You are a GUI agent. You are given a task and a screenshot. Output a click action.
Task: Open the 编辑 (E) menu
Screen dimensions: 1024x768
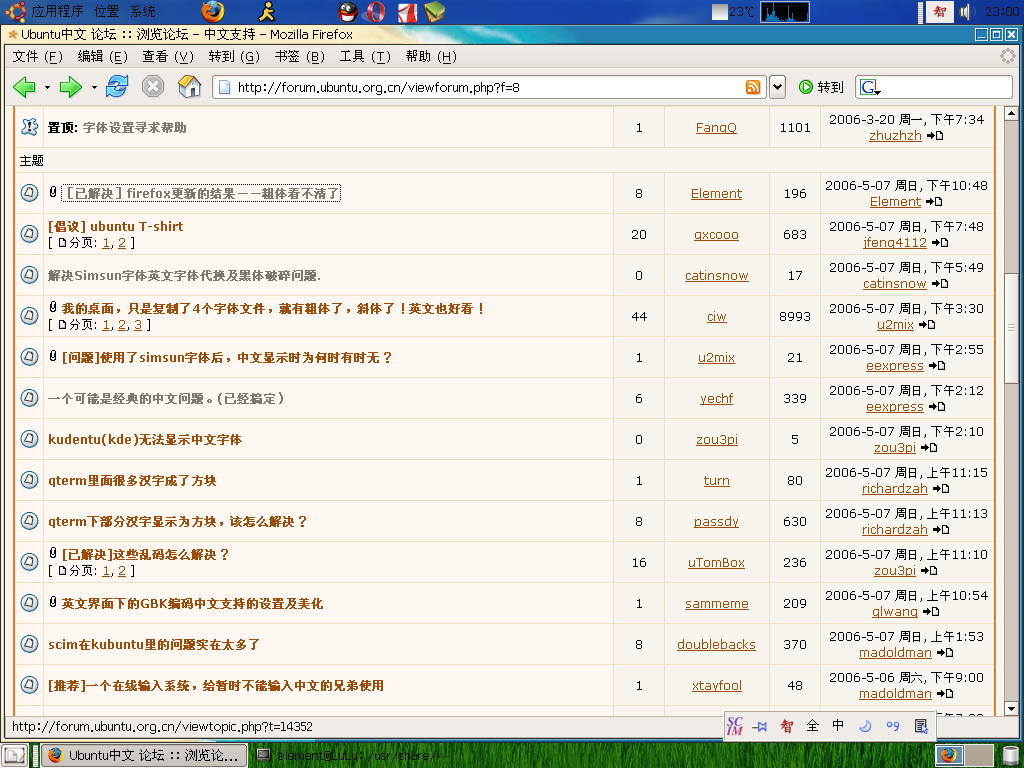(103, 57)
